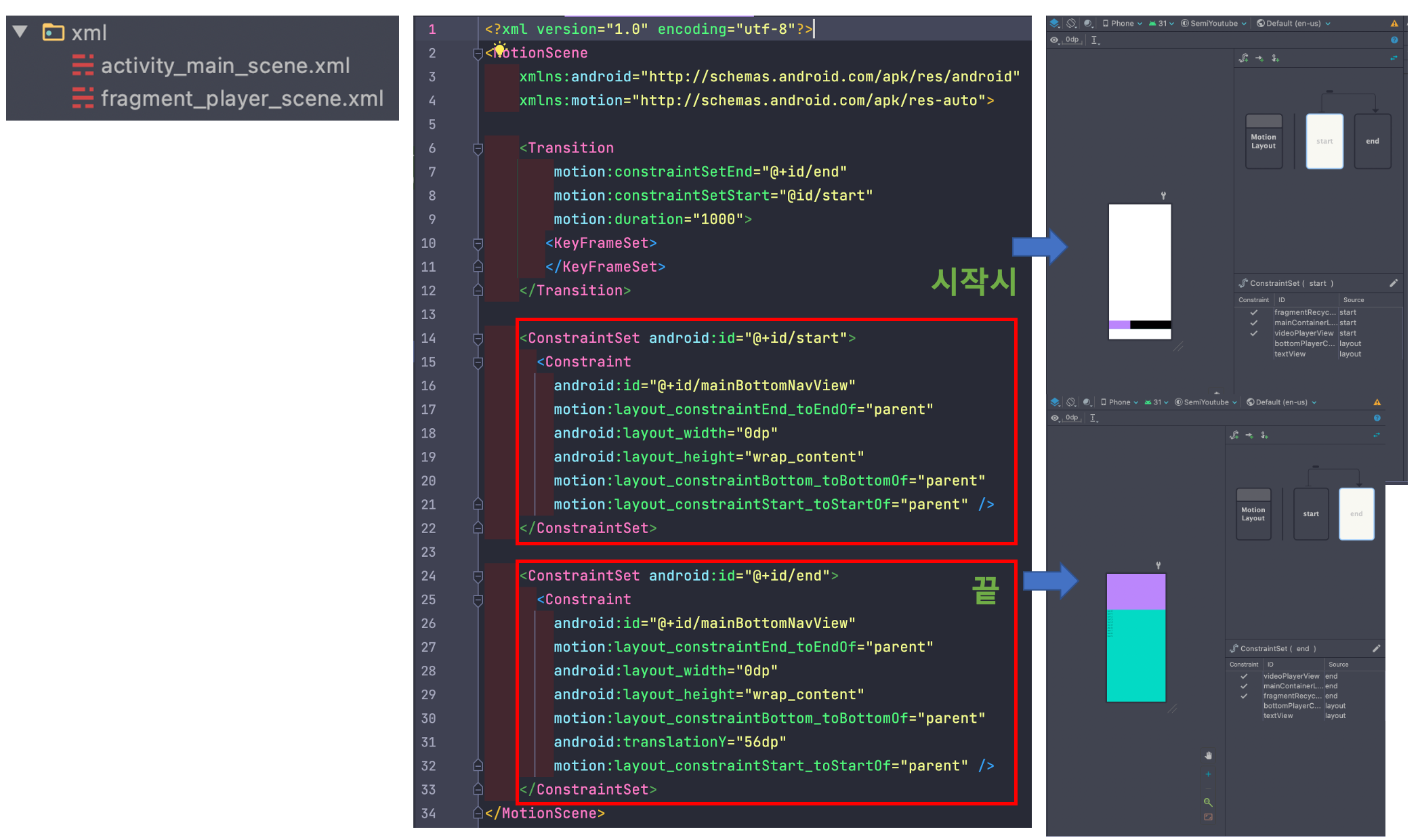The height and width of the screenshot is (840, 1420).
Task: Click orange warning triangle in upper toolbar
Action: point(1394,24)
